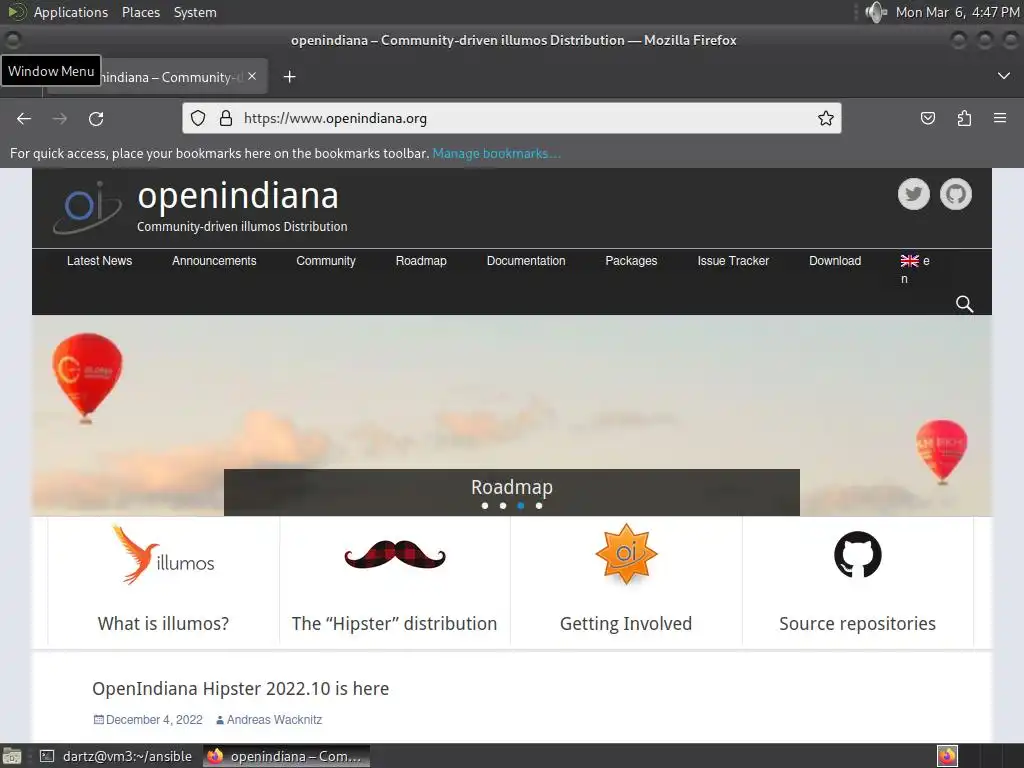The height and width of the screenshot is (768, 1024).
Task: Open Firefox hamburger application menu
Action: (1000, 118)
